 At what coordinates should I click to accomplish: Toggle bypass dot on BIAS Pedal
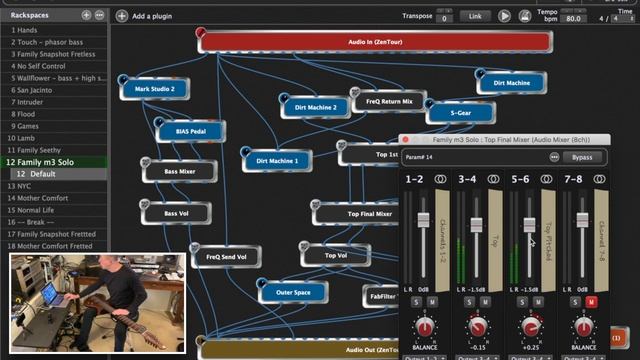[x=159, y=122]
